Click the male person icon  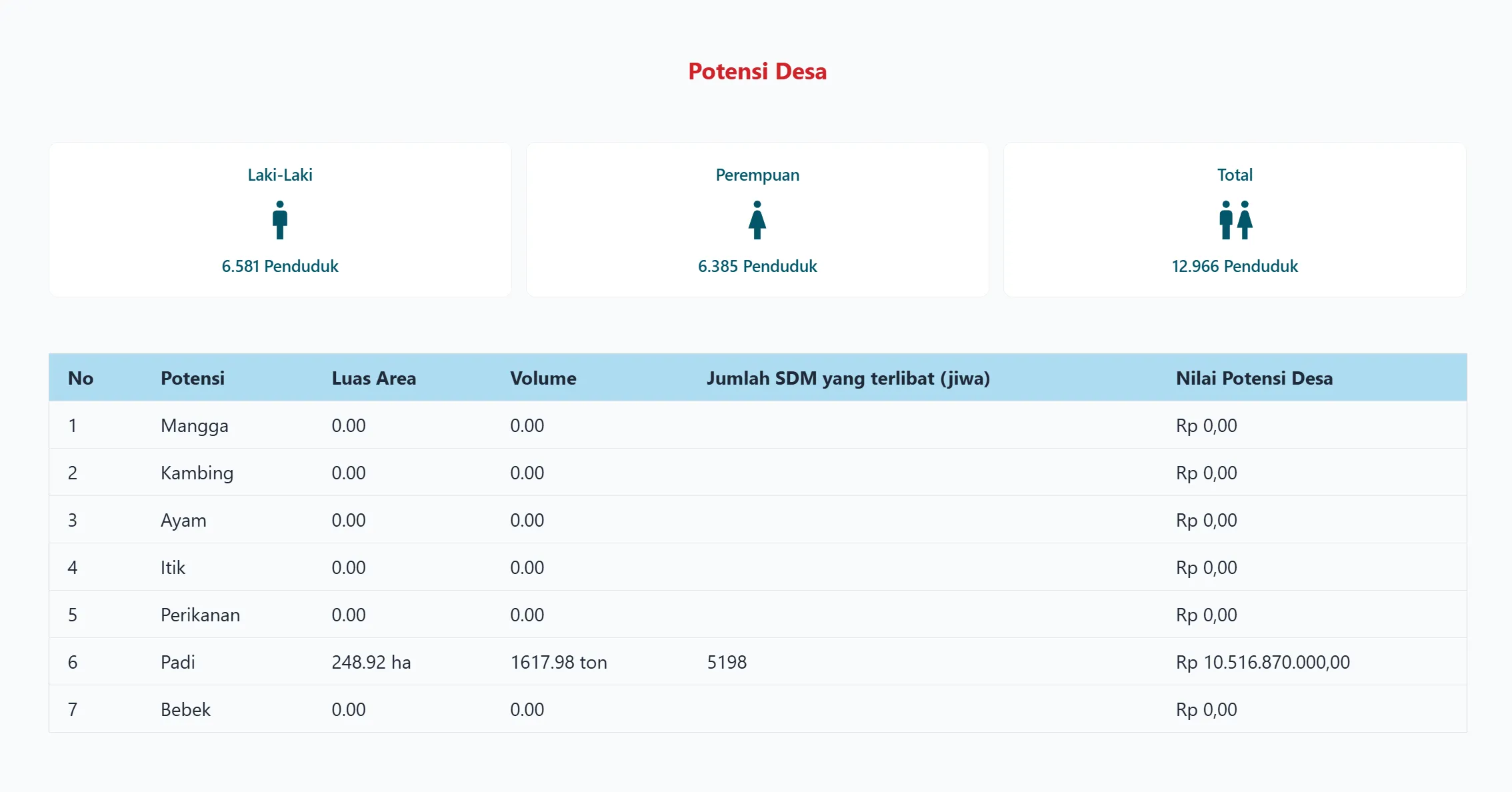pyautogui.click(x=280, y=220)
